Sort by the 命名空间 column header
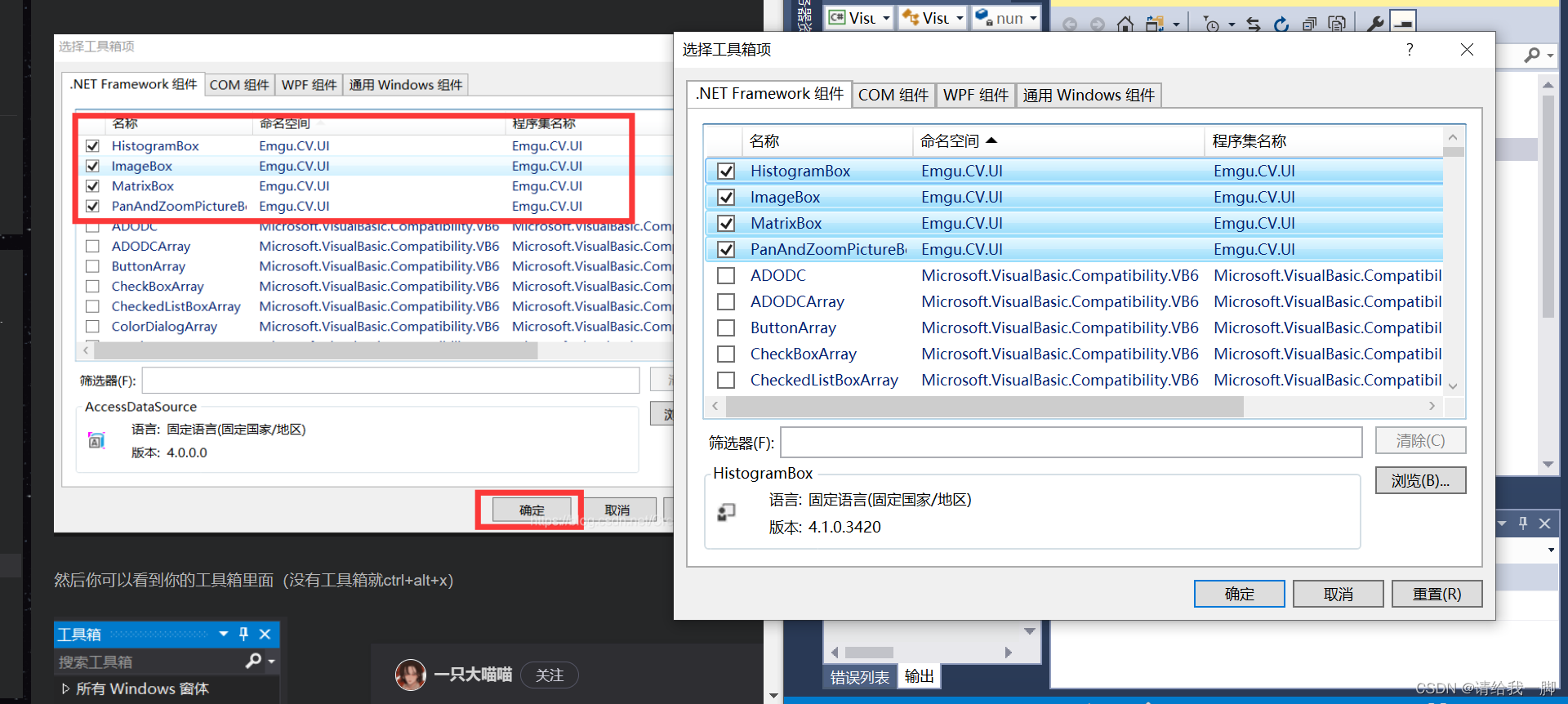Viewport: 1568px width, 704px height. 1058,140
